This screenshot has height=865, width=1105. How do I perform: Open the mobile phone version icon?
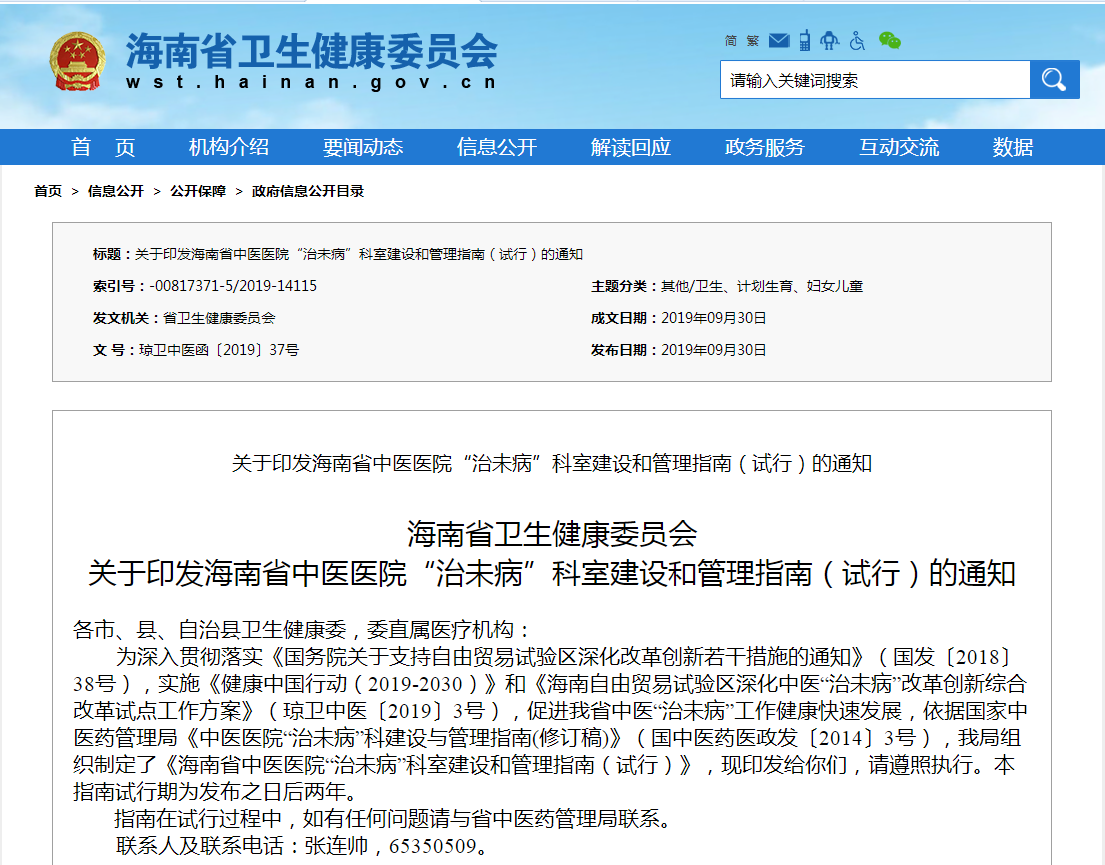coord(805,41)
